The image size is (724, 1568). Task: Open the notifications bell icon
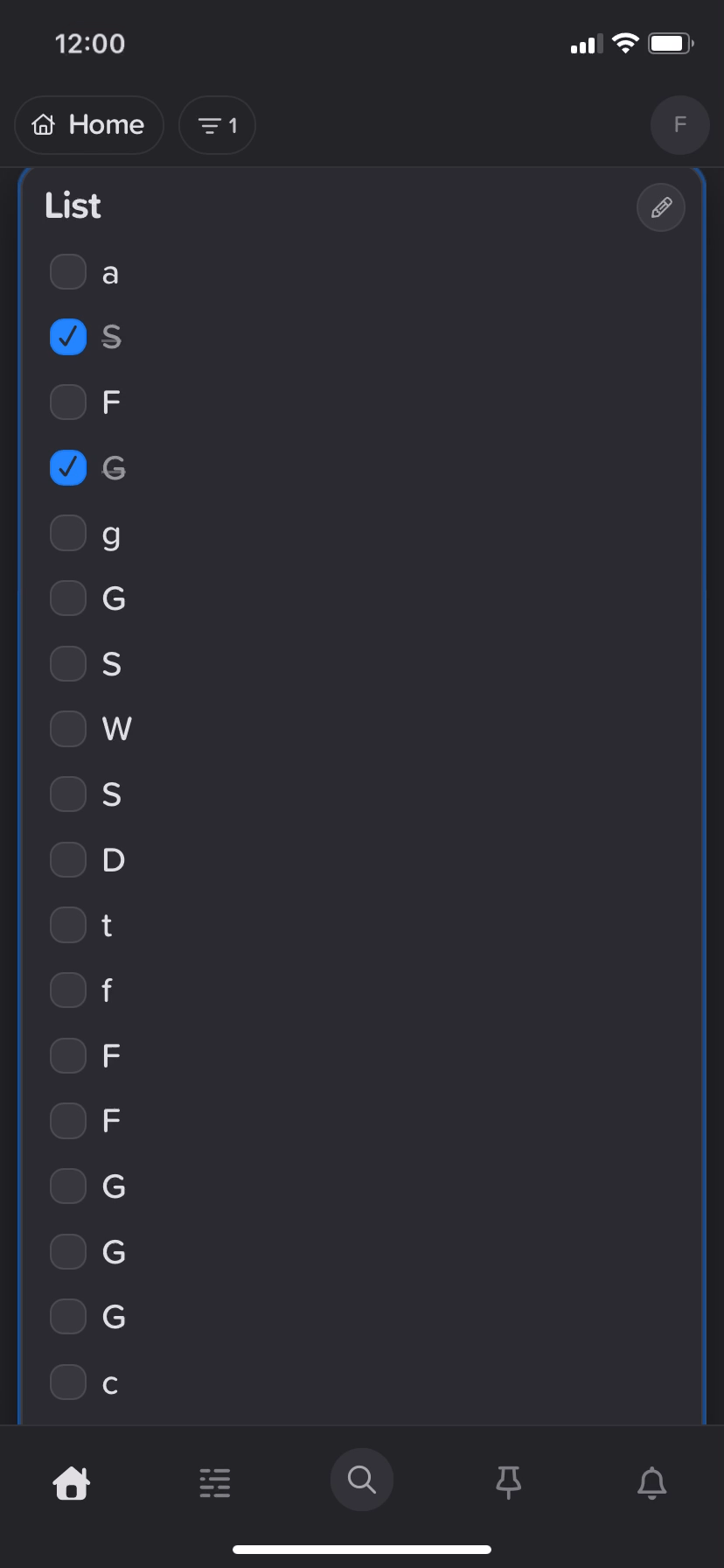click(651, 1482)
